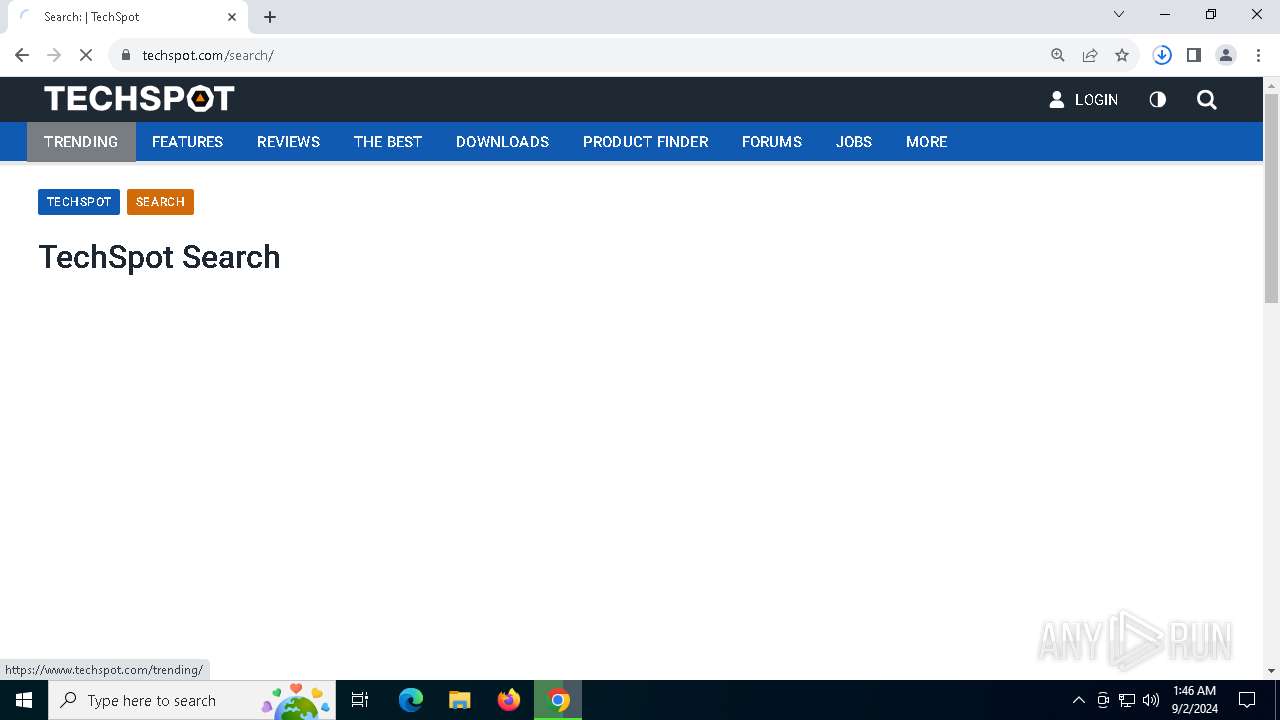Click the vertical page scrollbar thumb
Viewport: 1280px width, 720px height.
(x=1271, y=198)
